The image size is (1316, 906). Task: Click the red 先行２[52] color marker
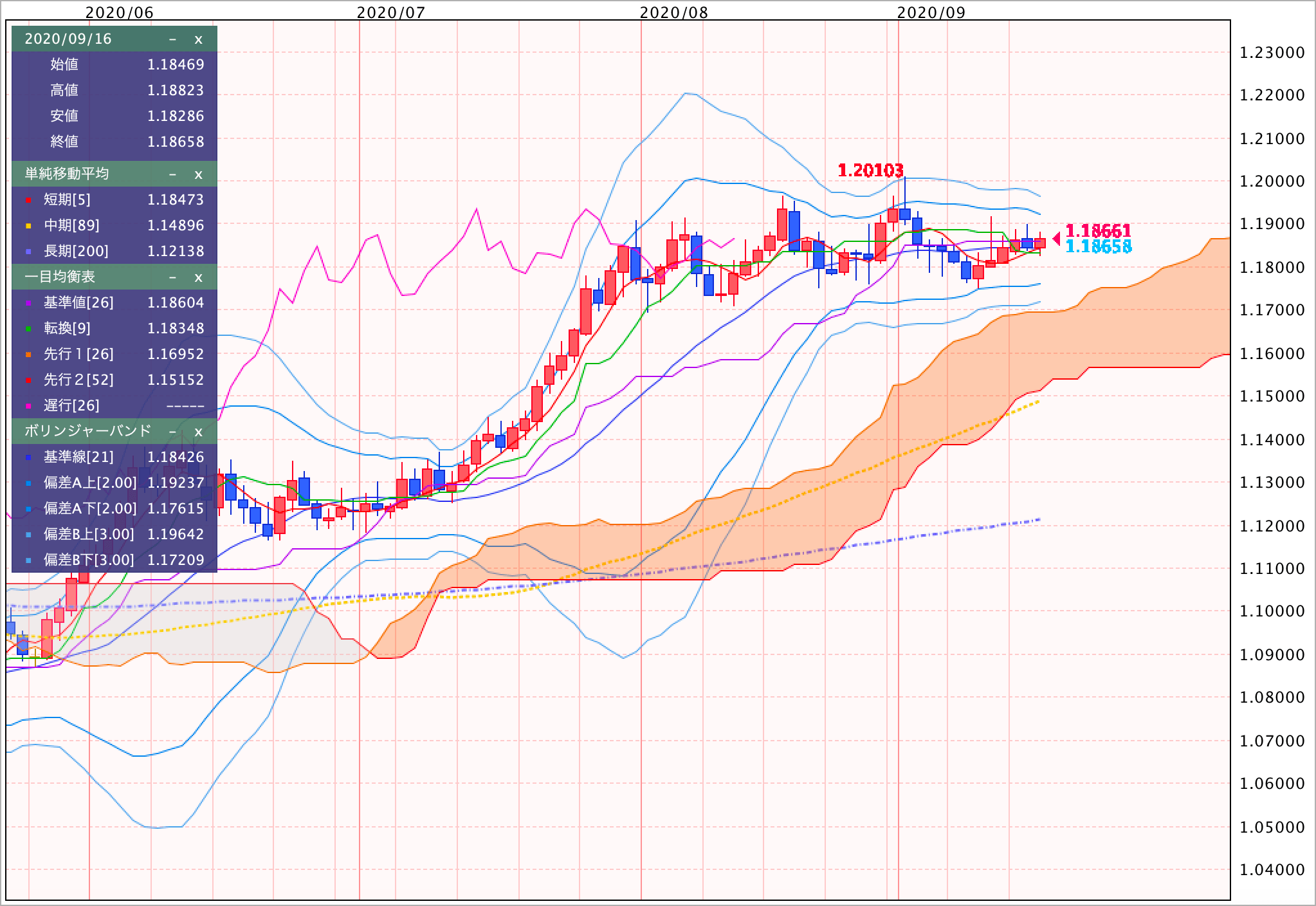(28, 381)
